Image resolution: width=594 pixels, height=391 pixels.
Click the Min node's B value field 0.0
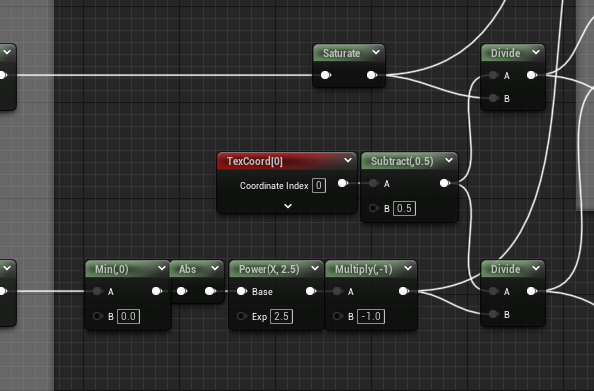point(128,316)
